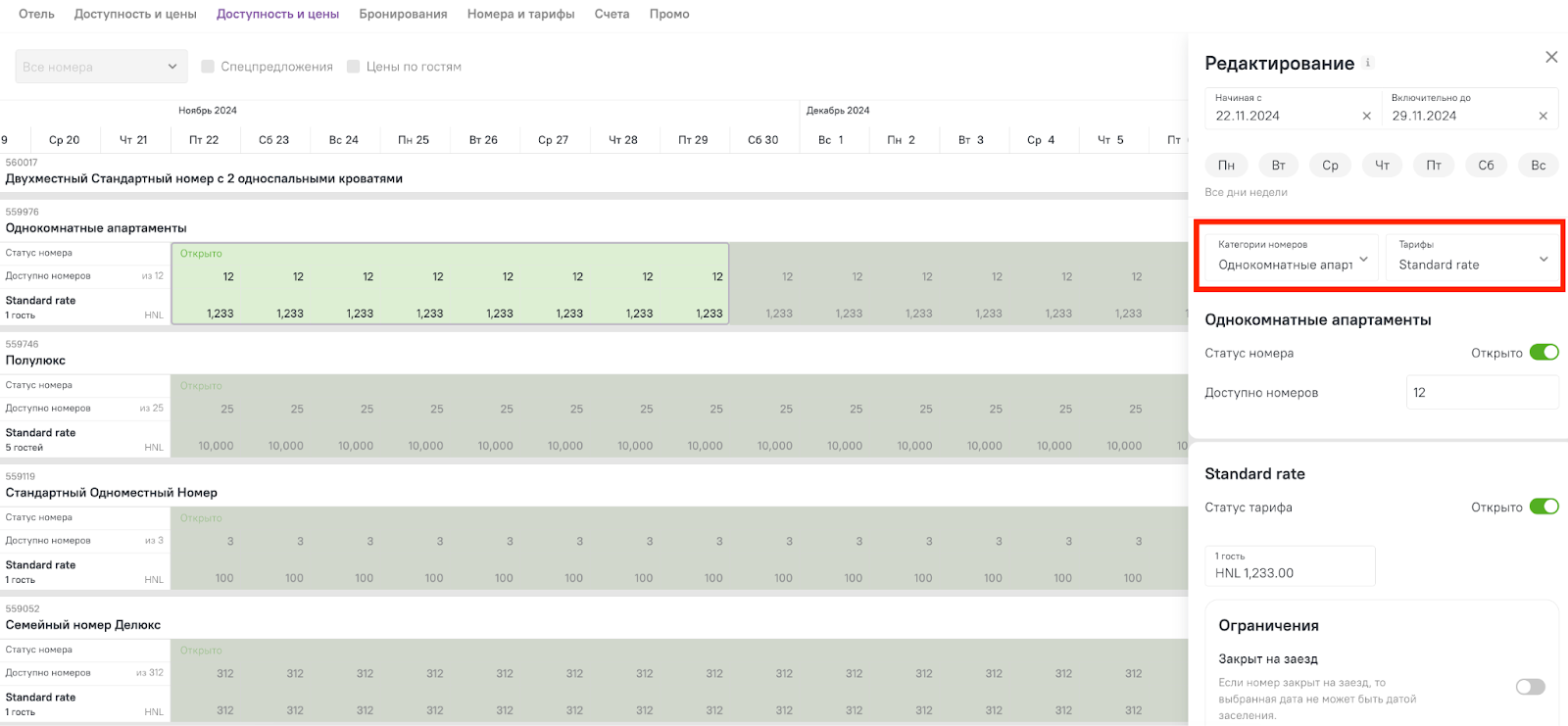1568x726 pixels.
Task: Select Двухместный Стандартный номер row title
Action: (204, 178)
